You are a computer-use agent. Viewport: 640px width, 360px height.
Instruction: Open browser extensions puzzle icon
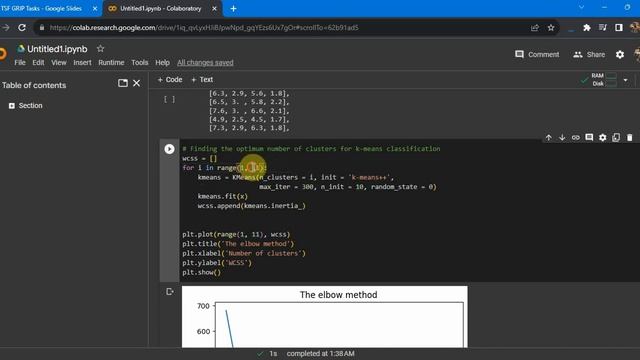[x=587, y=28]
